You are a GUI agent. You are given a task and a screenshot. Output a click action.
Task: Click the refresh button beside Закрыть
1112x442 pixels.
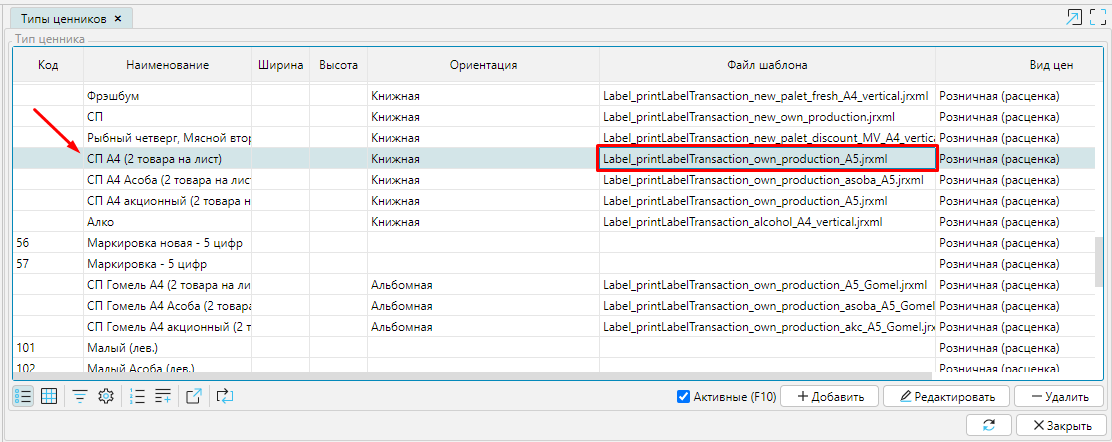989,425
